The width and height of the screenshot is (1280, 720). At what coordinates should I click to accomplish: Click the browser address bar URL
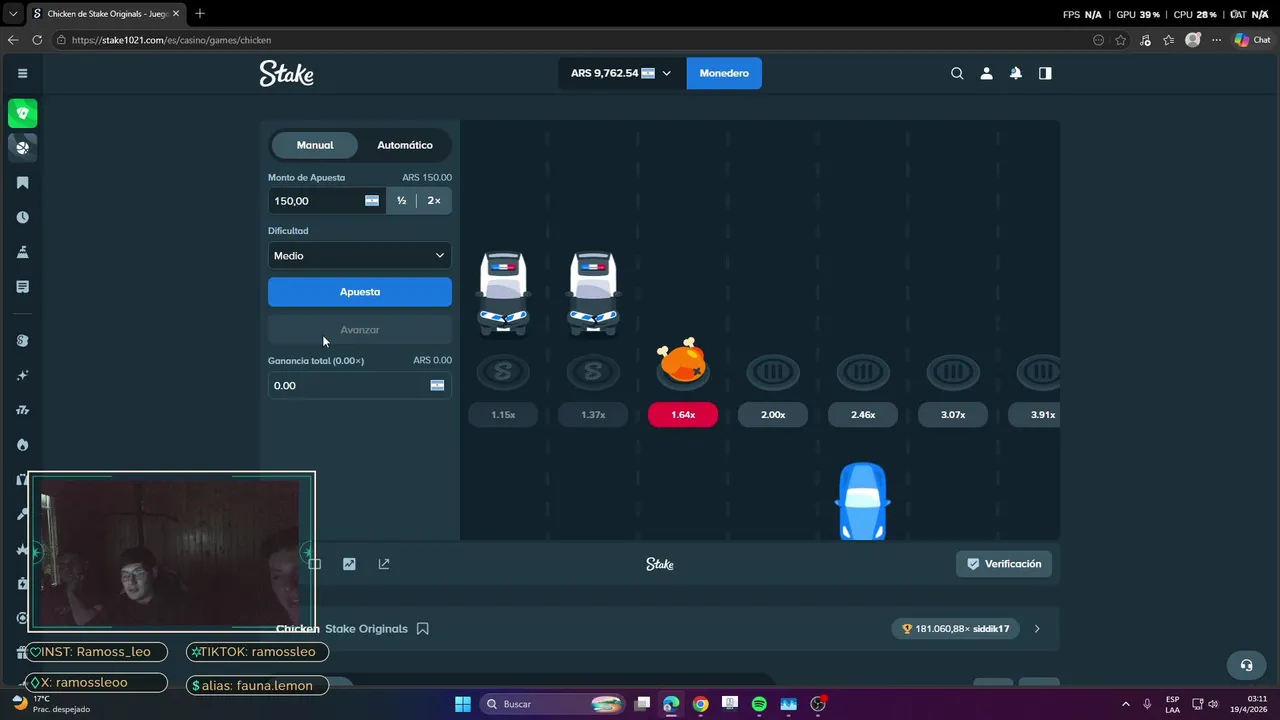point(171,40)
